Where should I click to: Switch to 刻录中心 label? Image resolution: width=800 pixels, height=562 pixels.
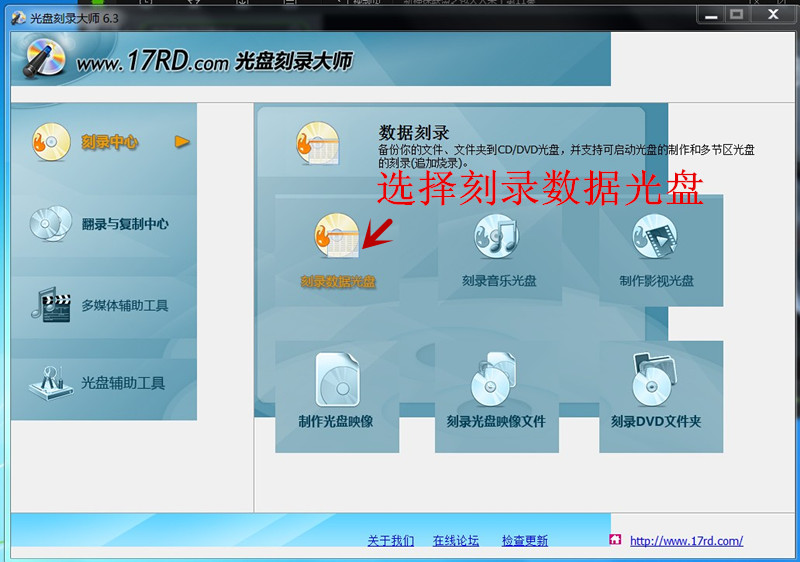click(x=109, y=142)
